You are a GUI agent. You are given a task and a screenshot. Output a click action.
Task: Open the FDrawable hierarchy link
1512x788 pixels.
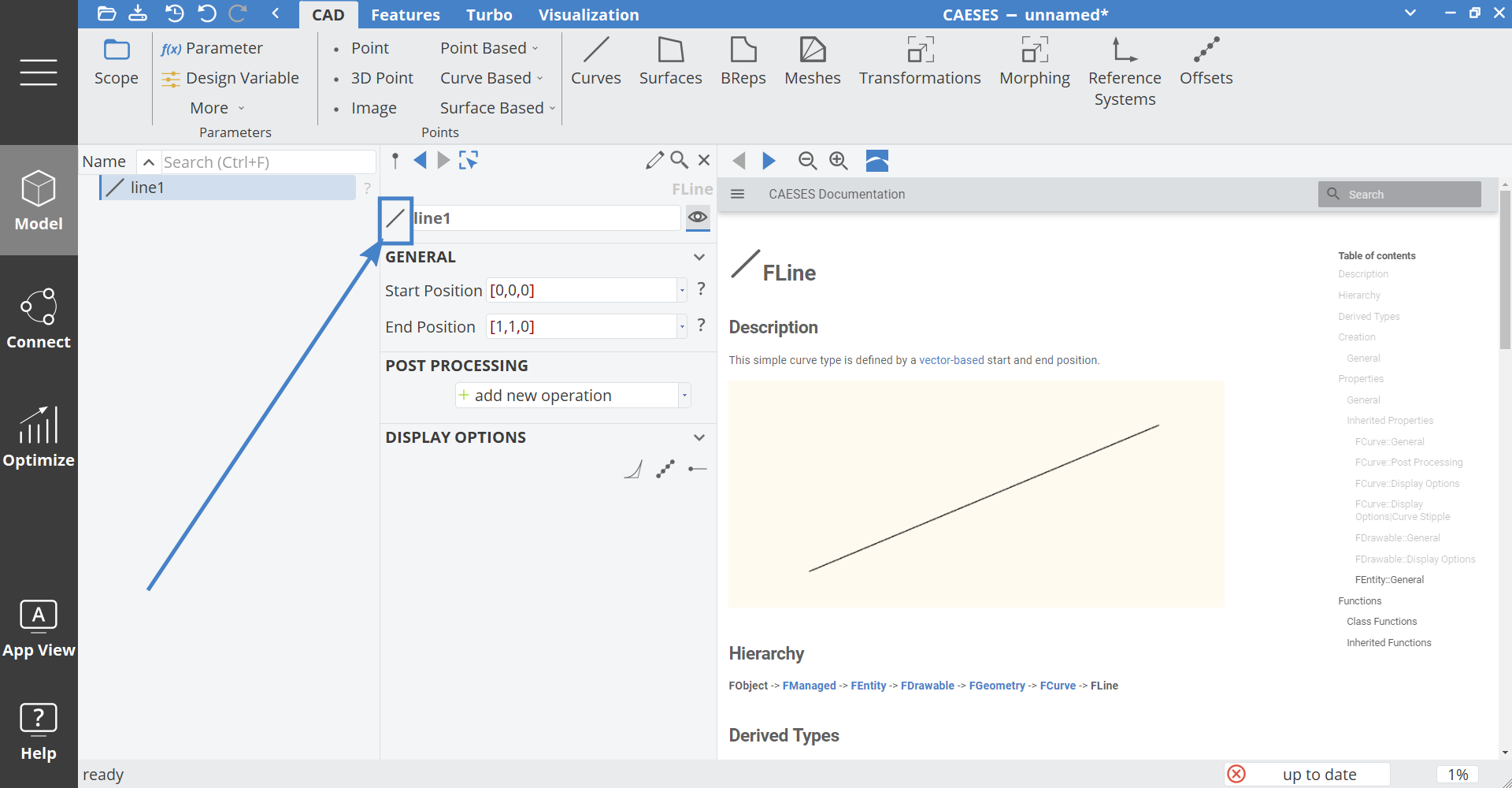coord(928,686)
